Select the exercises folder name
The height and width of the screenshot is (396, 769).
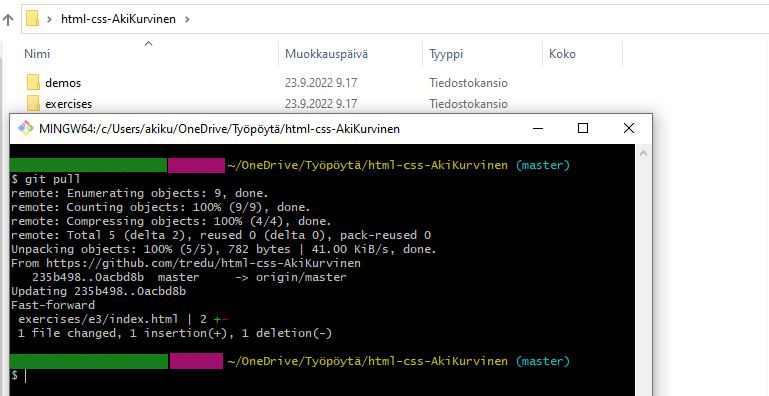pyautogui.click(x=68, y=104)
